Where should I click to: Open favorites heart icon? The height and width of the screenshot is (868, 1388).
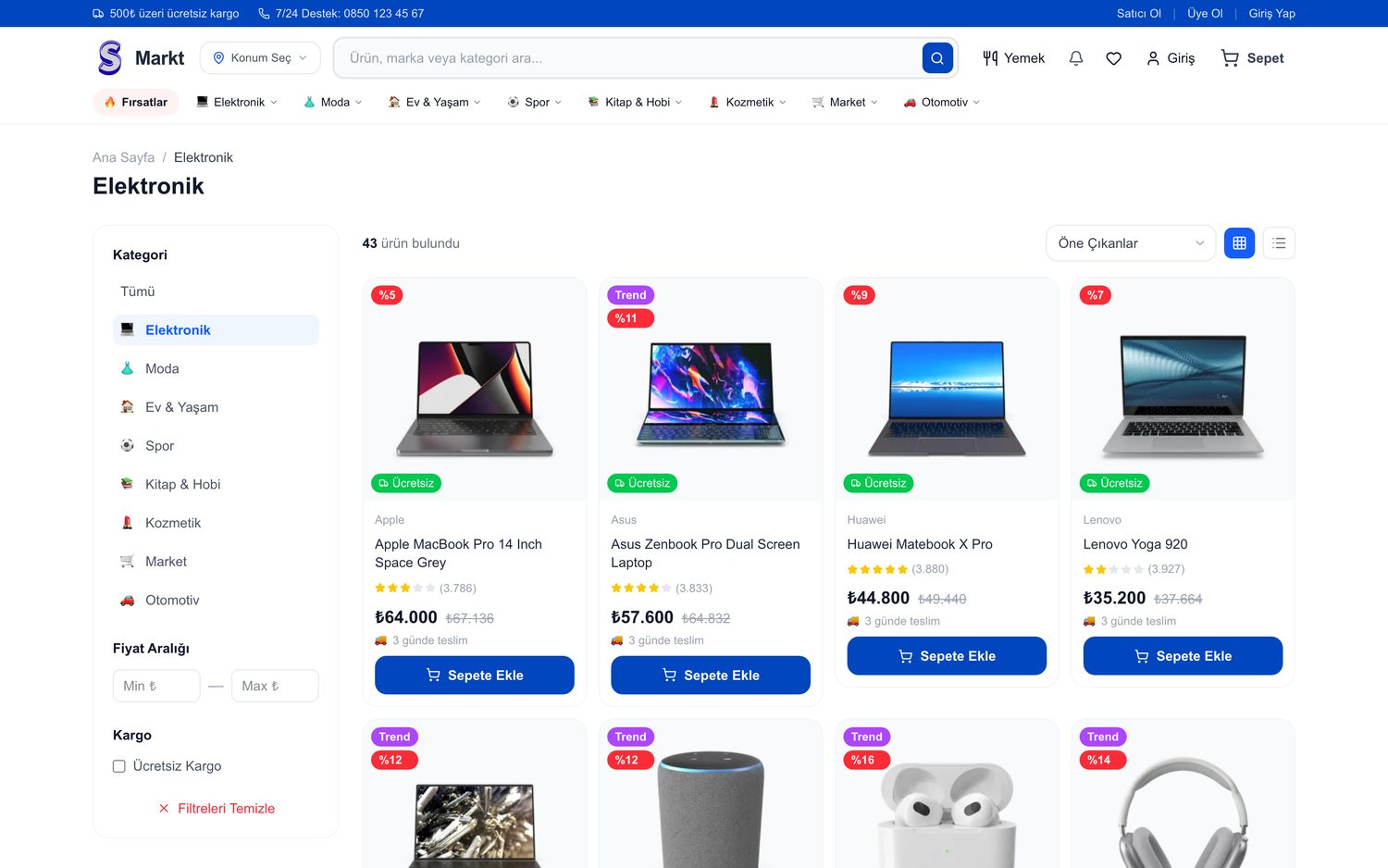tap(1114, 58)
